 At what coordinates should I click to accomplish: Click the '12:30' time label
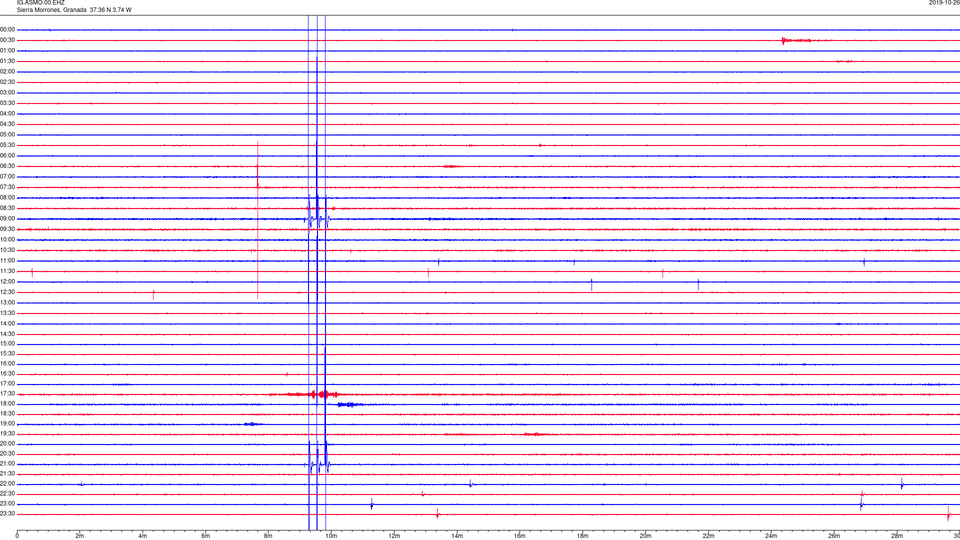click(x=8, y=292)
